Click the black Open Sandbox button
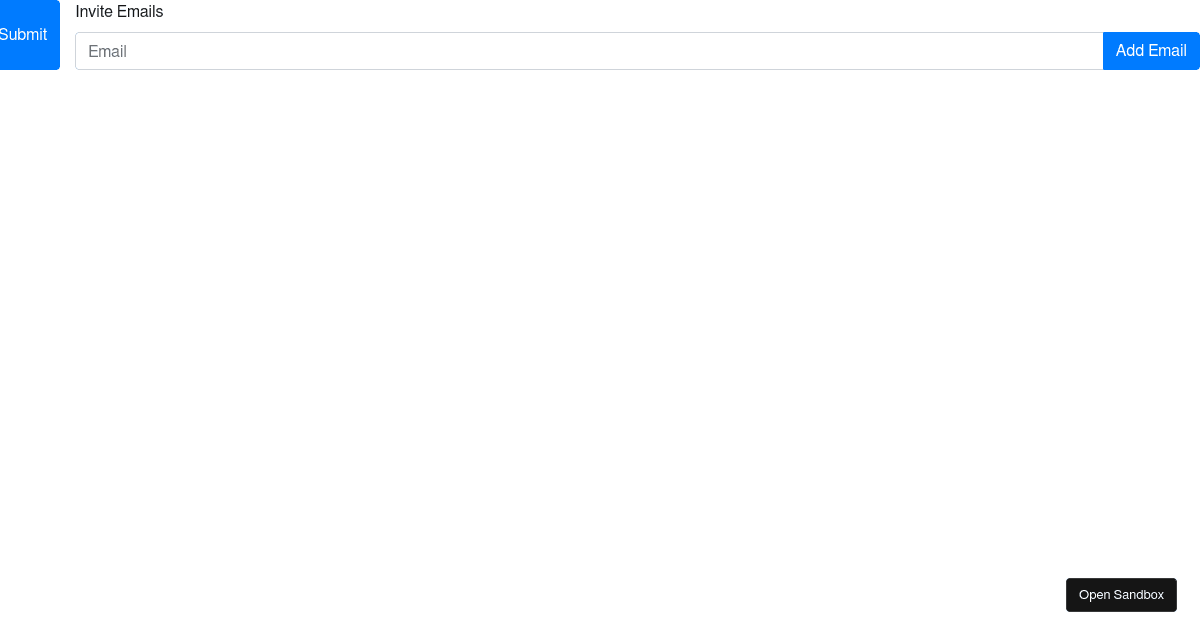 pos(1121,595)
